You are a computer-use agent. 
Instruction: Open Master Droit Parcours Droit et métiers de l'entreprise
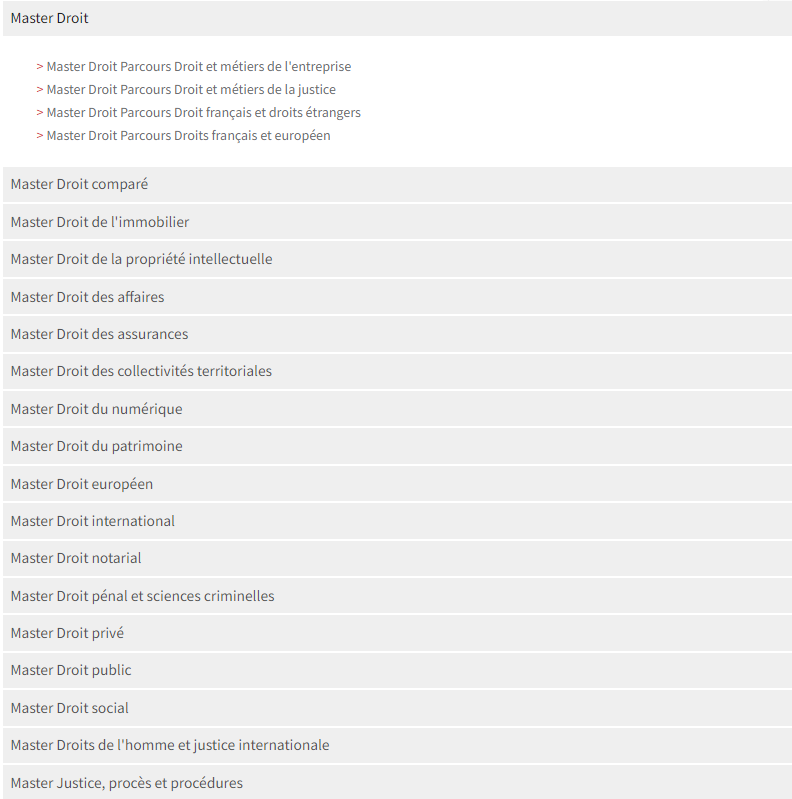pyautogui.click(x=198, y=67)
